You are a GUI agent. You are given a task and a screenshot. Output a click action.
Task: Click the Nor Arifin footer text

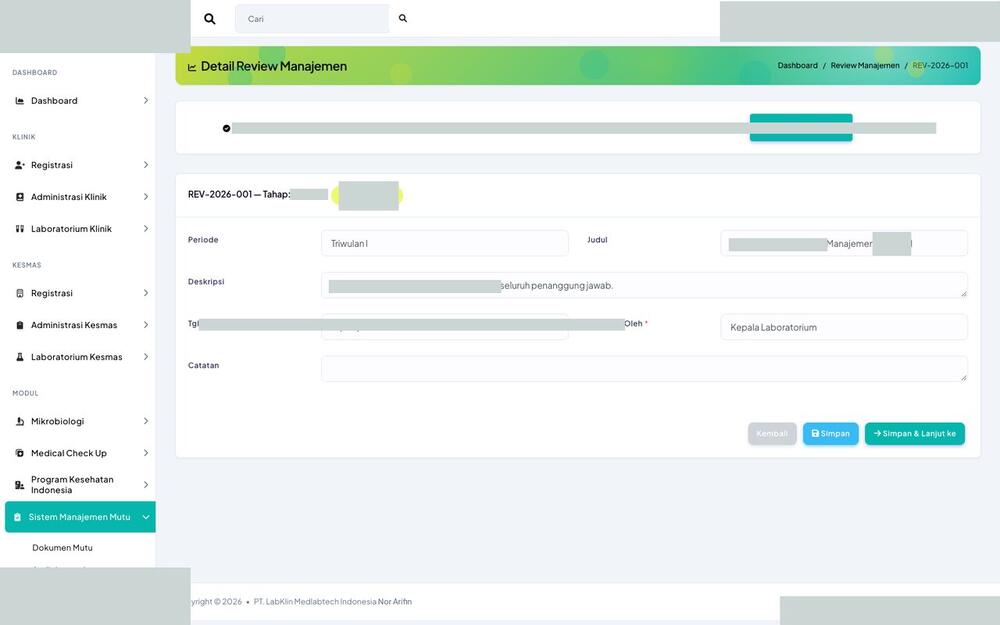click(395, 601)
